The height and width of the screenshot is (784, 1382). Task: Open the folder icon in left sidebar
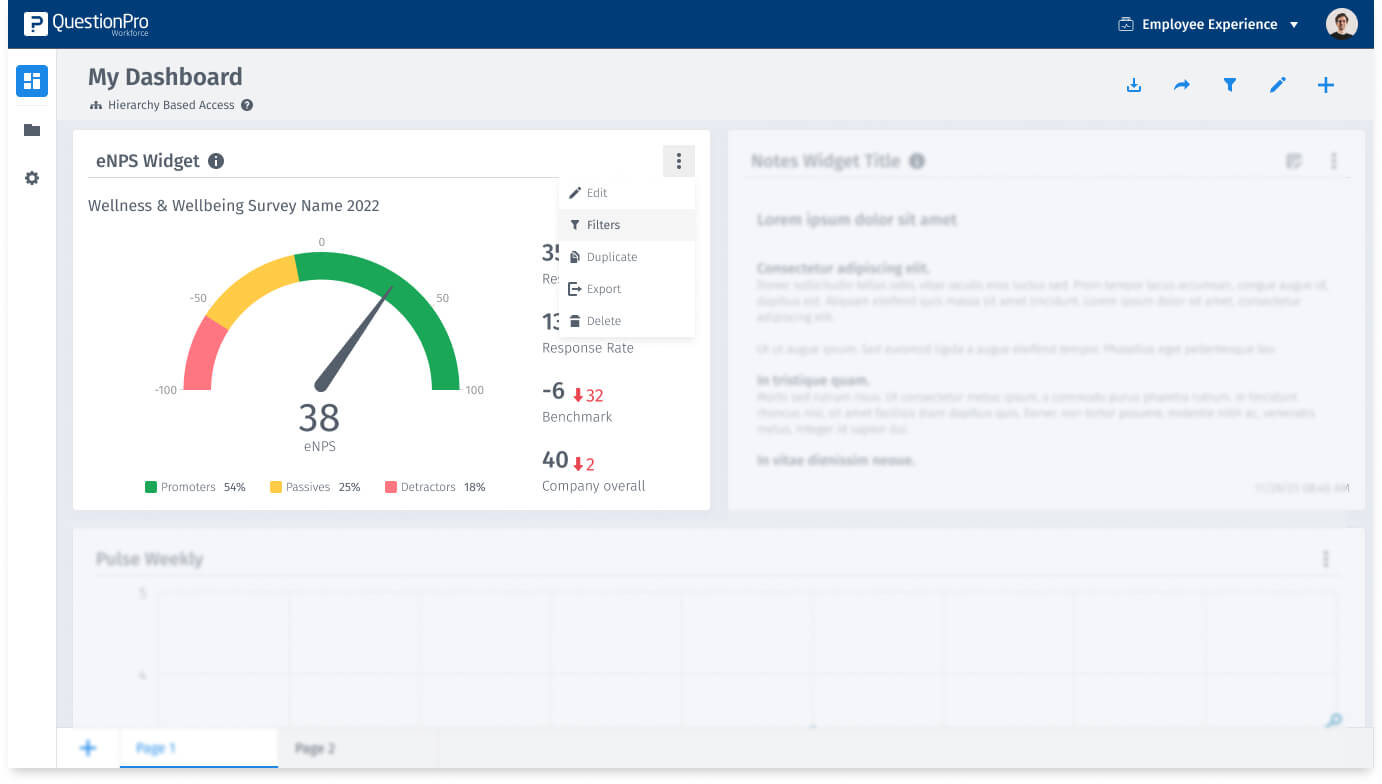[32, 130]
